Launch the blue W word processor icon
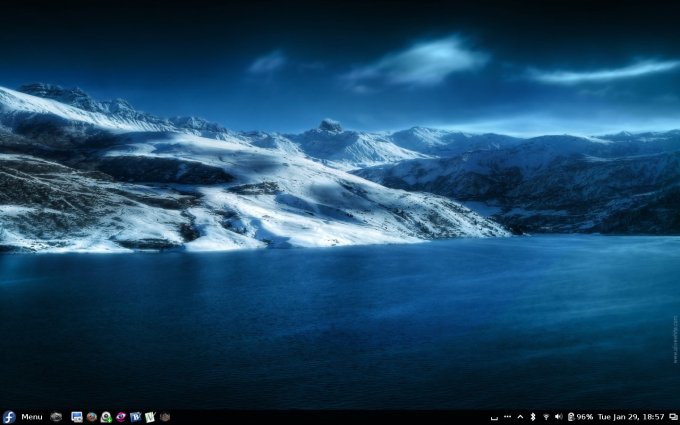This screenshot has height=425, width=680. [x=136, y=417]
